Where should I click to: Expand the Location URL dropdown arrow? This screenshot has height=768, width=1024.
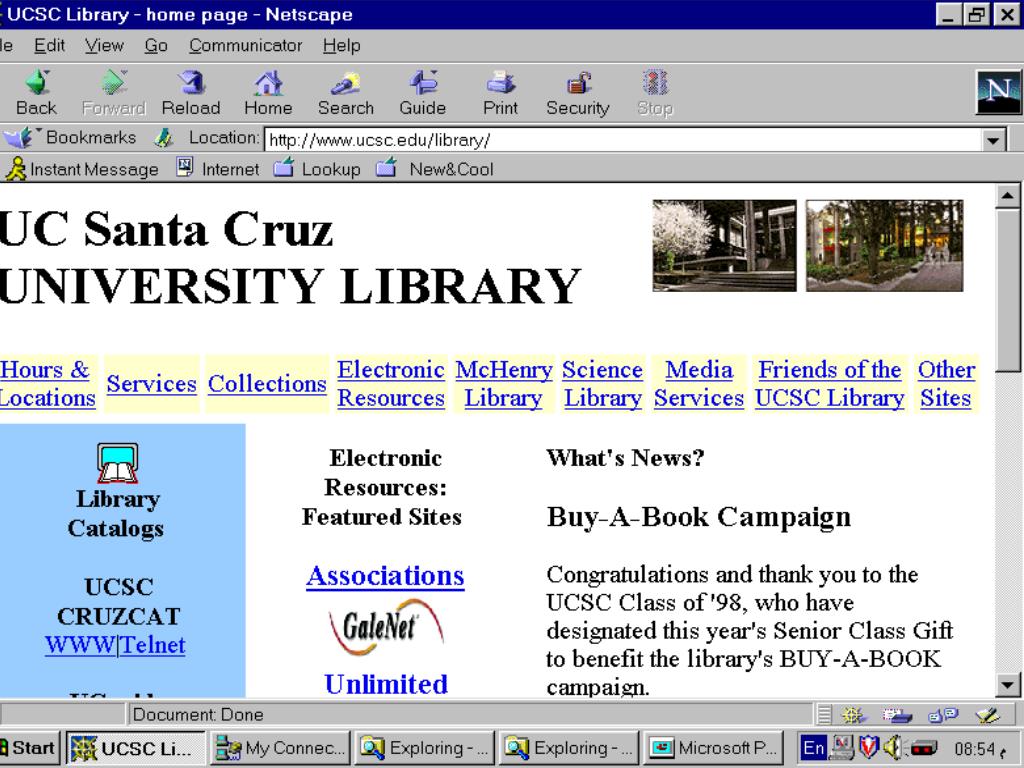click(x=993, y=140)
